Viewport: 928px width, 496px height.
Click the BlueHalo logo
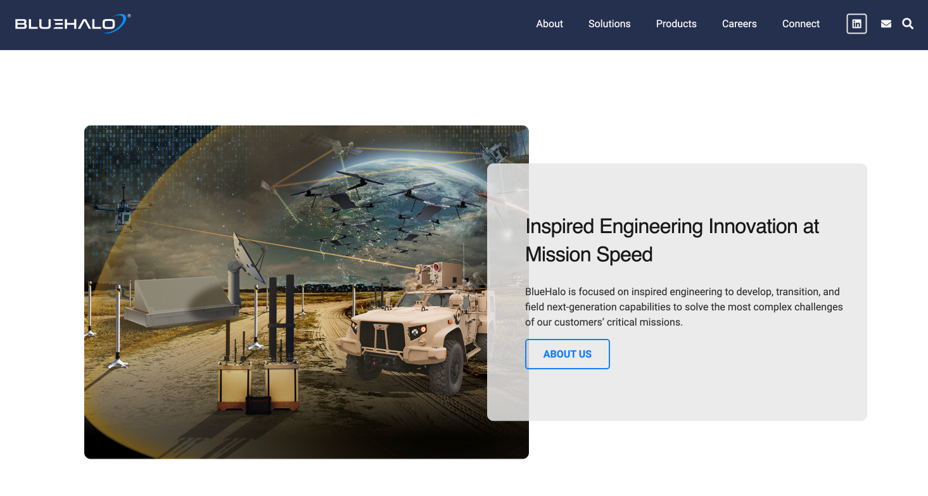(72, 24)
